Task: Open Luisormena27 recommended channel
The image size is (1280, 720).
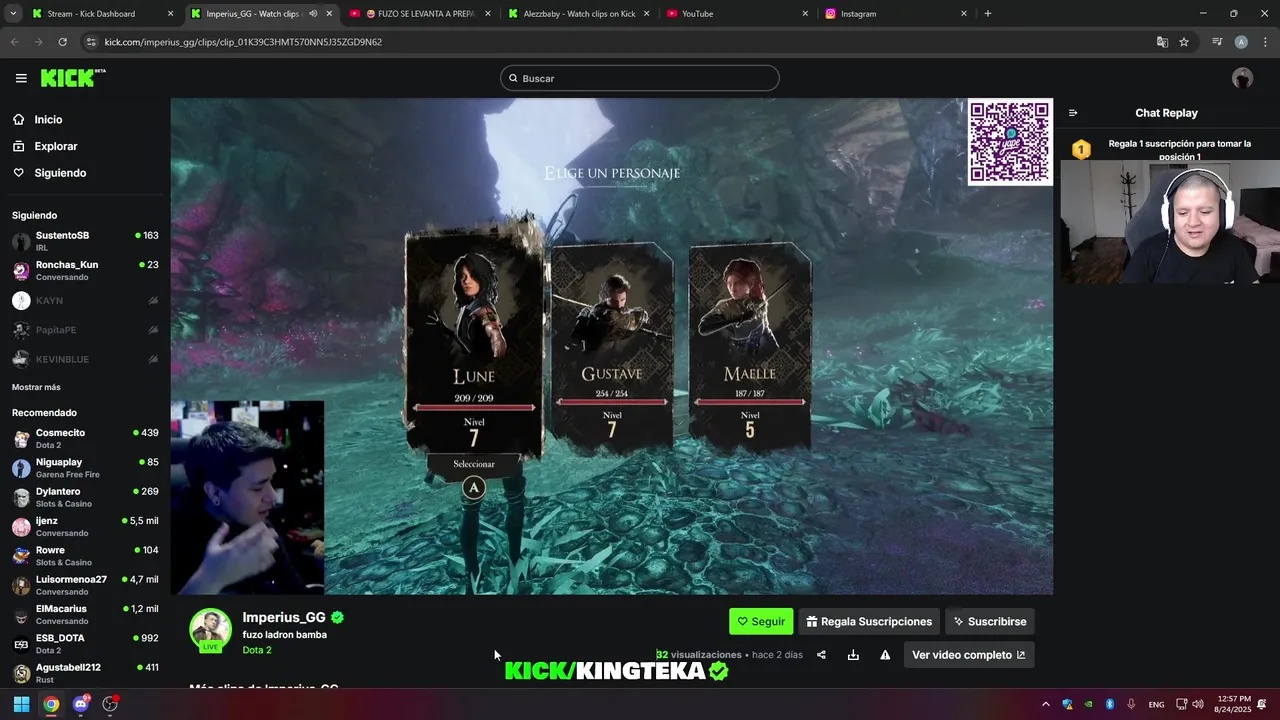Action: coord(85,585)
